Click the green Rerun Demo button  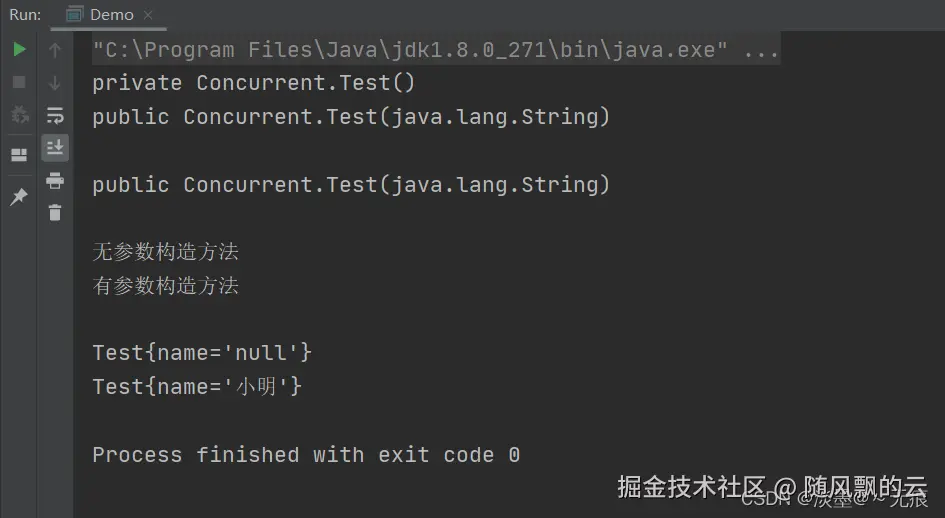[19, 49]
